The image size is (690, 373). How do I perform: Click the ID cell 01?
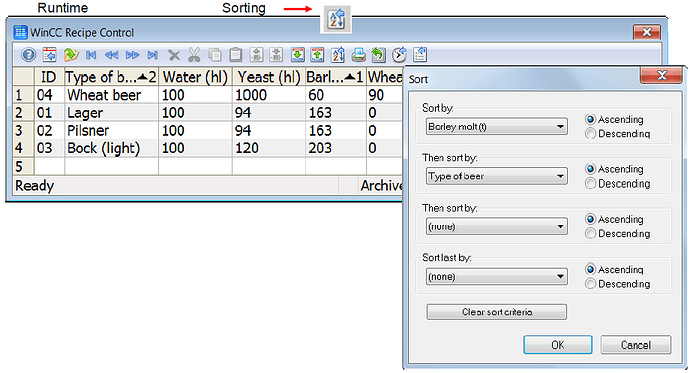click(49, 113)
